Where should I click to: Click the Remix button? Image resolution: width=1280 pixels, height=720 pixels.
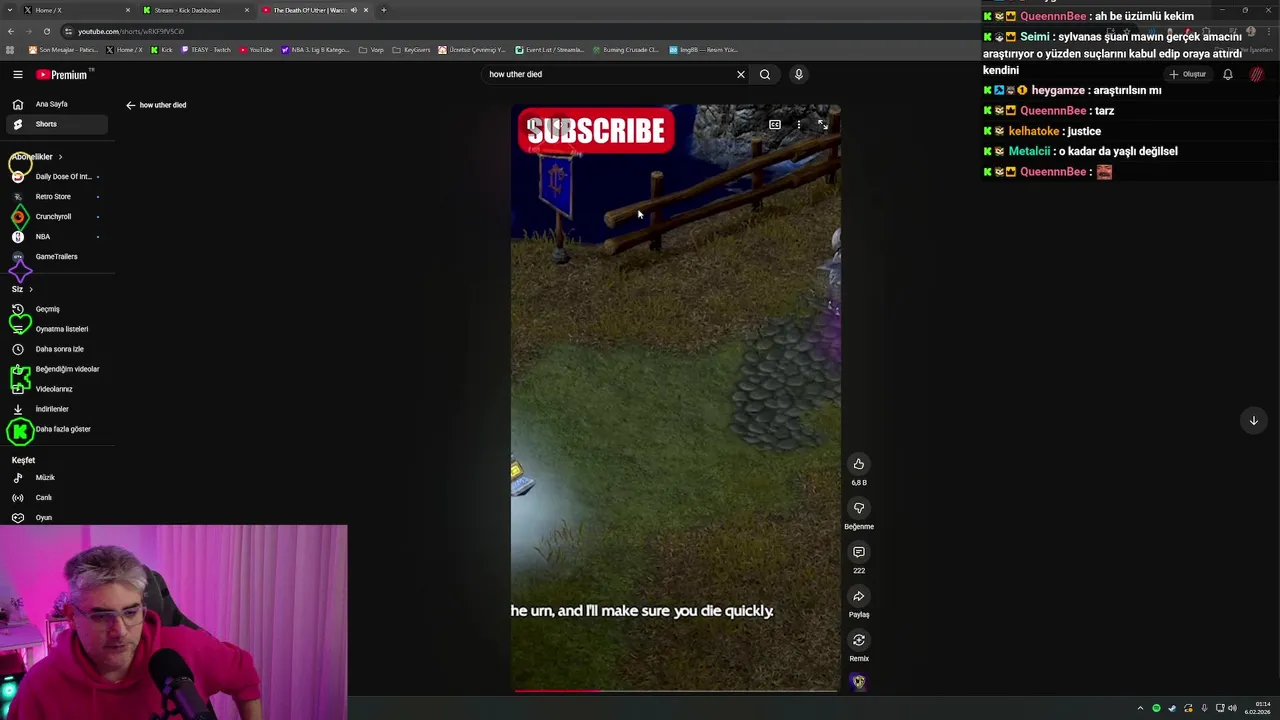pyautogui.click(x=858, y=640)
